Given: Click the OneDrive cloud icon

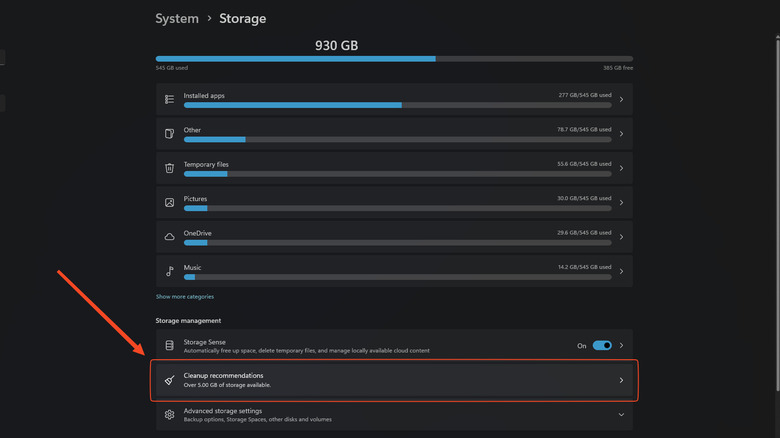Looking at the screenshot, I should [170, 237].
